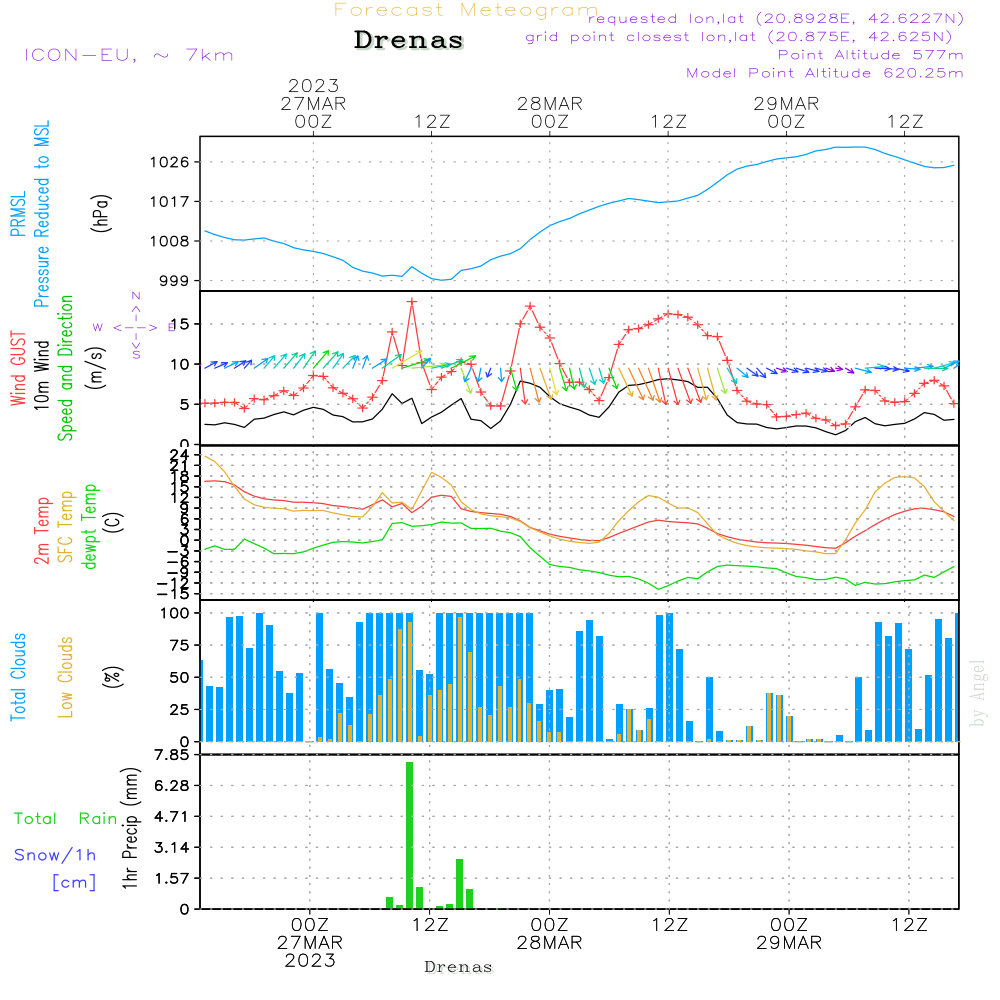The width and height of the screenshot is (1000, 1000).
Task: Click the 'requested lon,lat (20.8928E, 42.6227N)' line
Action: (776, 18)
